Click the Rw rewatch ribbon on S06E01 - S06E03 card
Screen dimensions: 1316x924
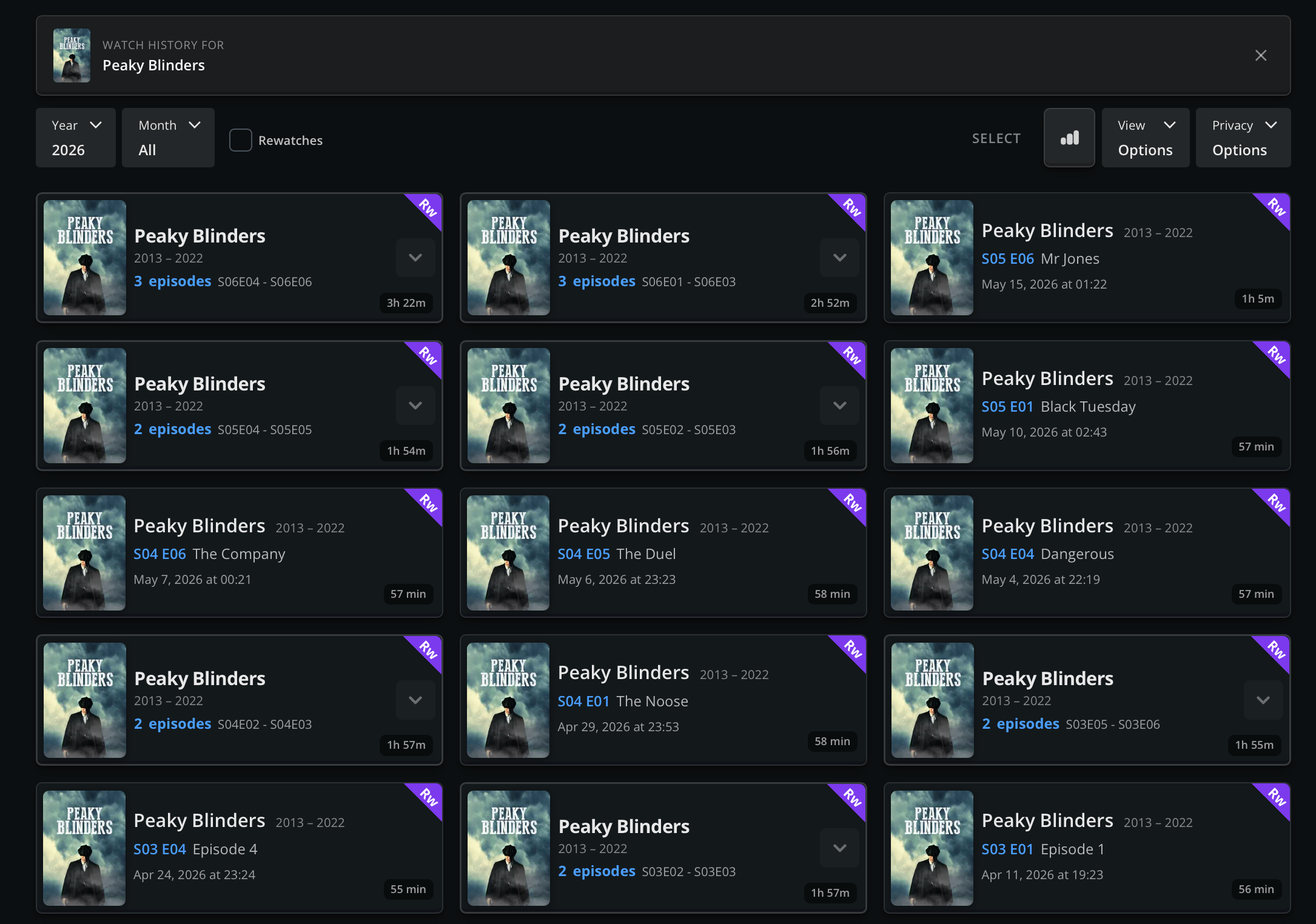click(x=851, y=208)
